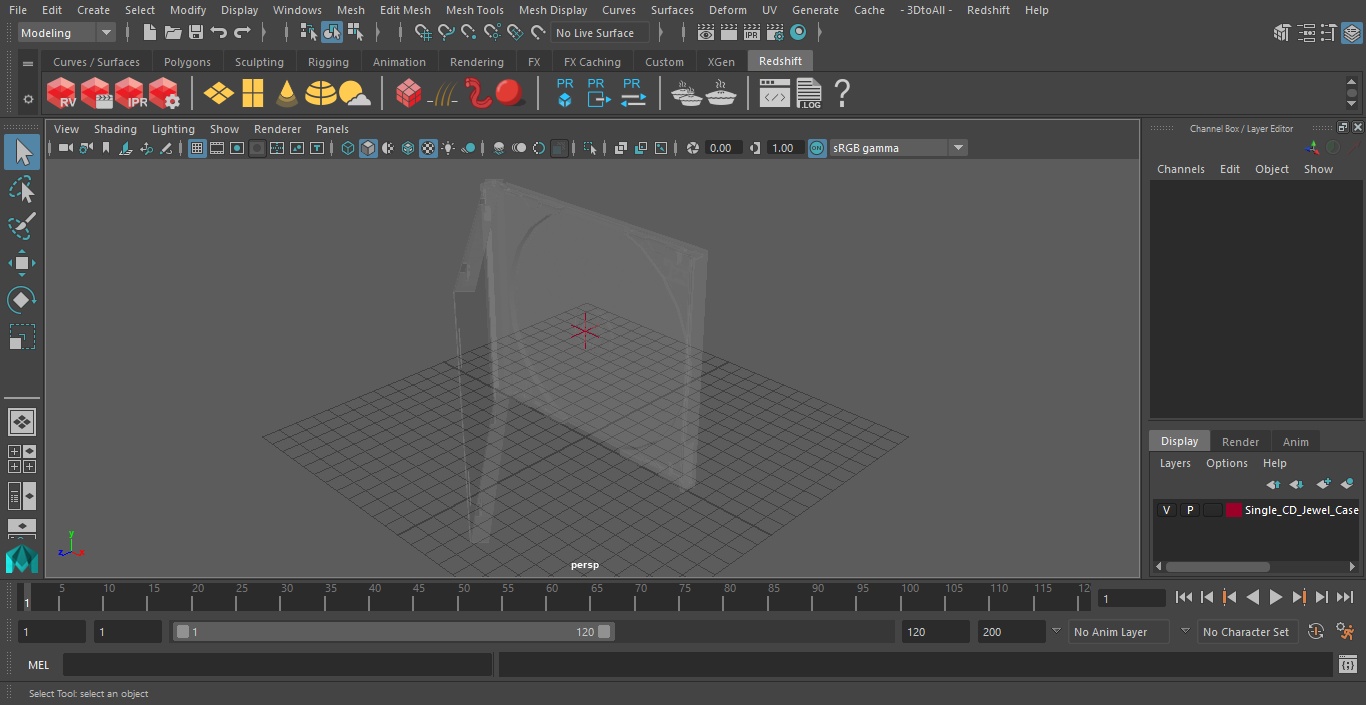The width and height of the screenshot is (1366, 705).
Task: Click the red layer color swatch
Action: click(x=1234, y=510)
